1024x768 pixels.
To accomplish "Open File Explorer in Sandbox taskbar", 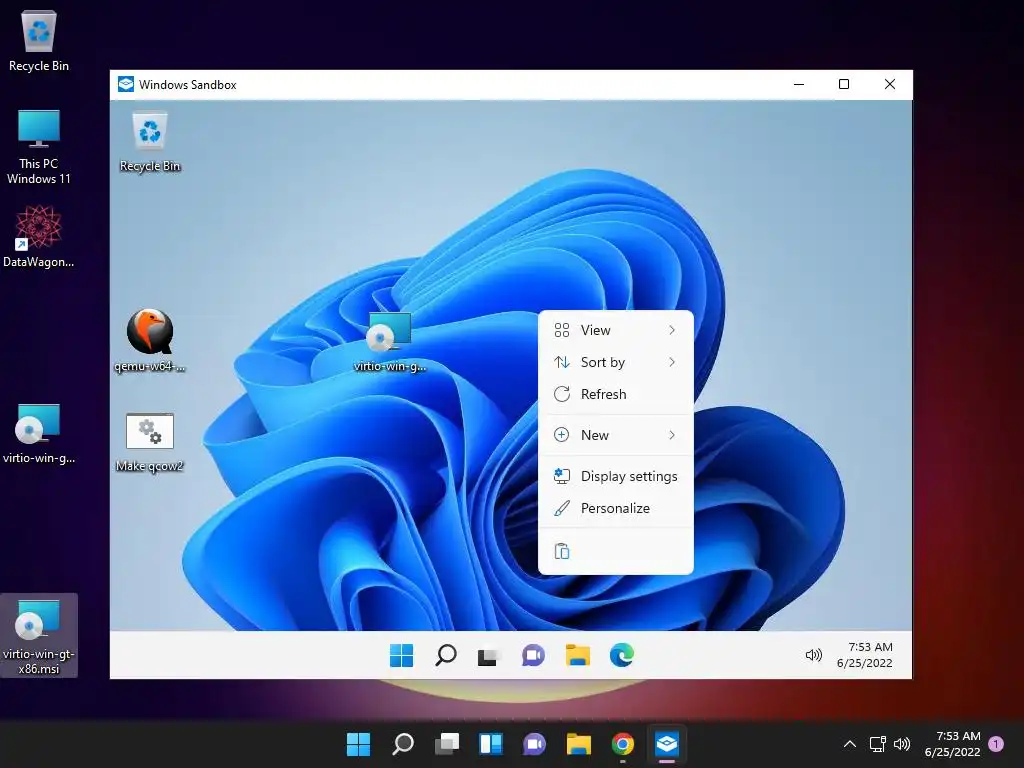I will (577, 655).
